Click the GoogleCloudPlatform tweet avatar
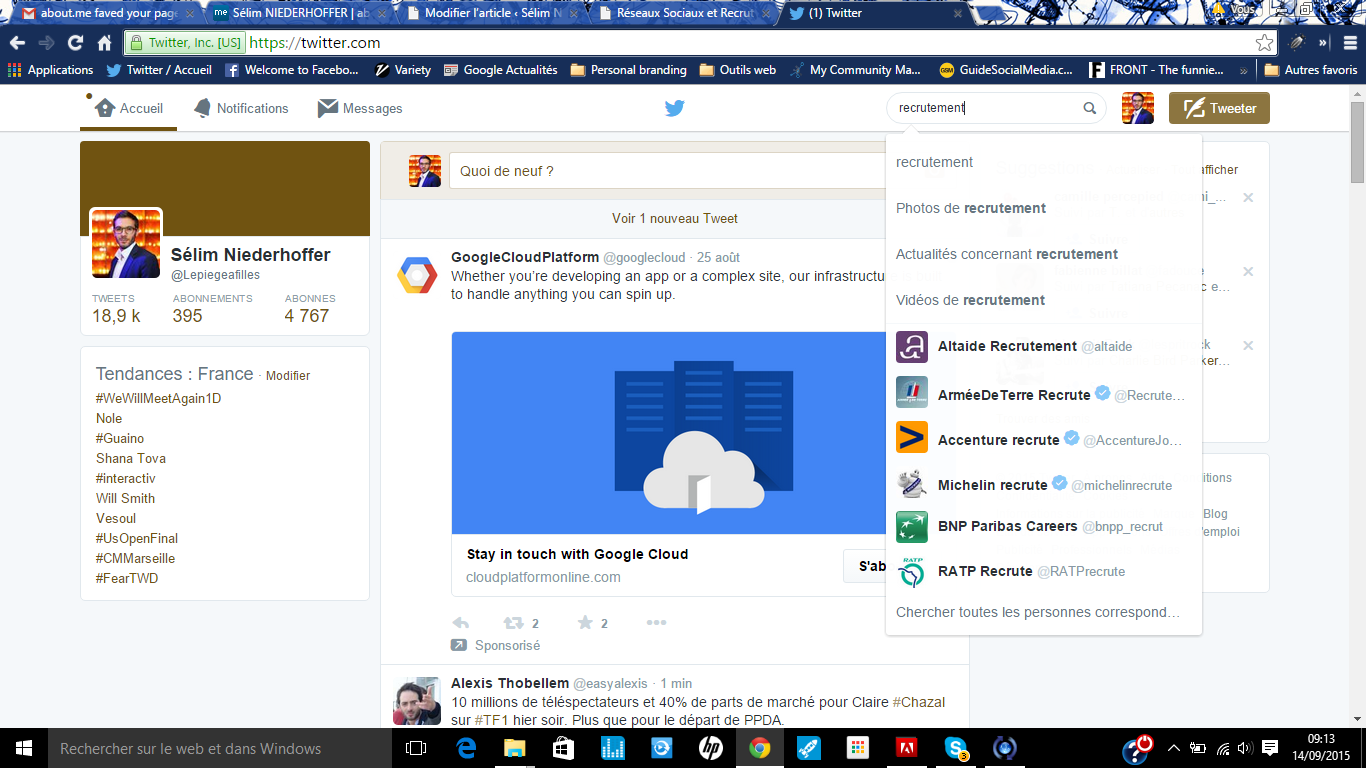This screenshot has height=768, width=1366. coord(417,274)
